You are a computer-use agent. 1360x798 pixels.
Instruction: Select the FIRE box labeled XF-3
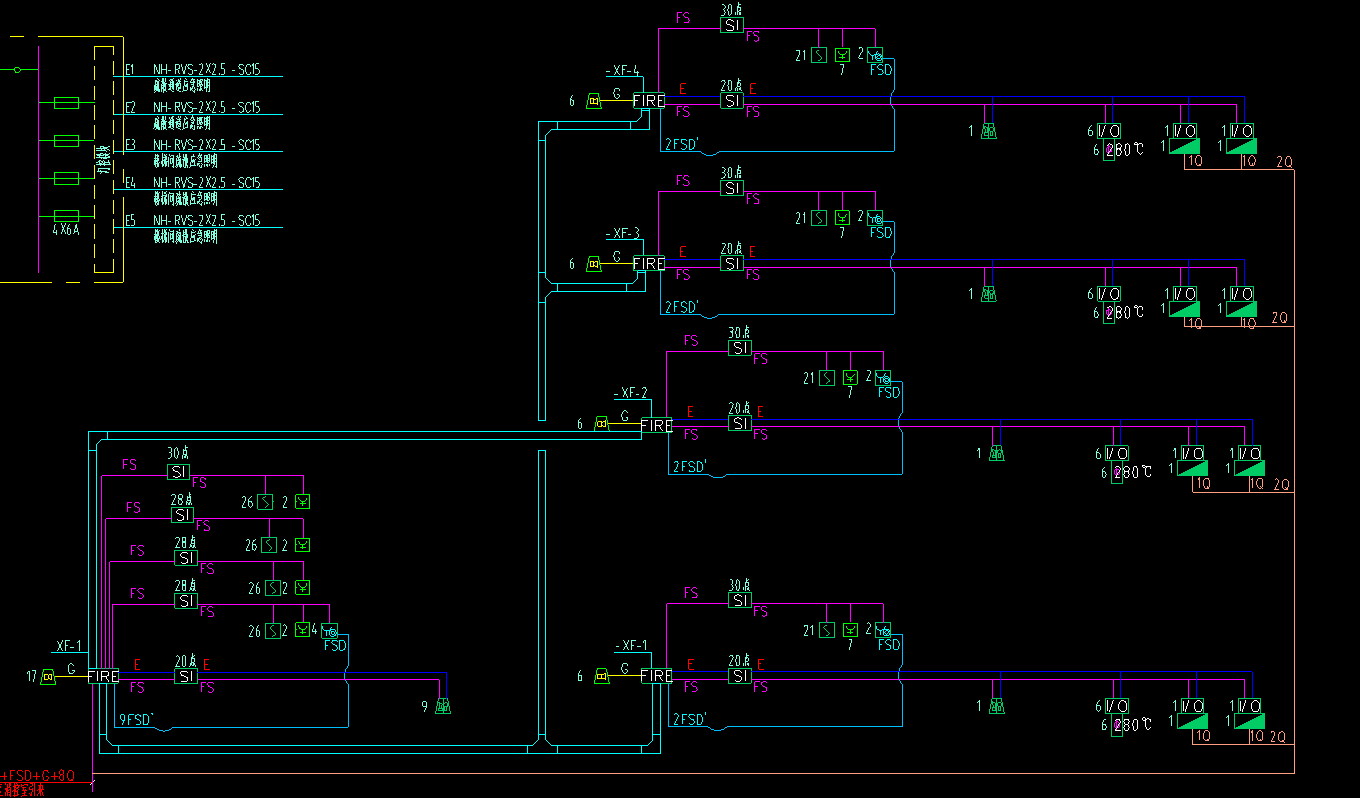point(649,264)
